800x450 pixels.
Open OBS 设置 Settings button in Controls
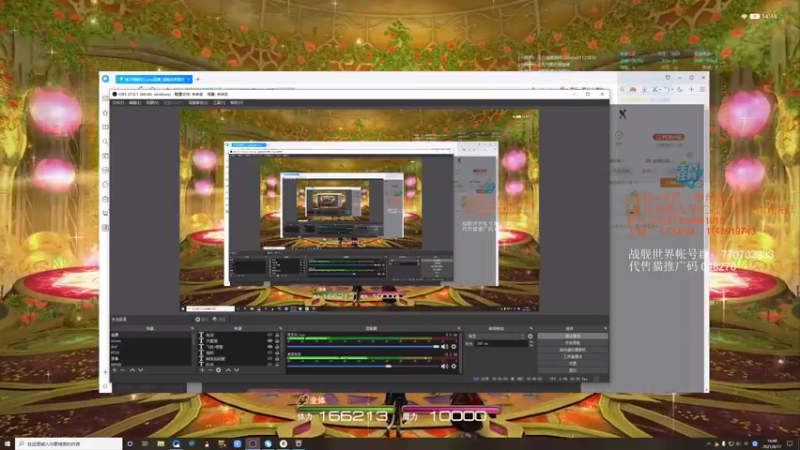click(x=573, y=363)
